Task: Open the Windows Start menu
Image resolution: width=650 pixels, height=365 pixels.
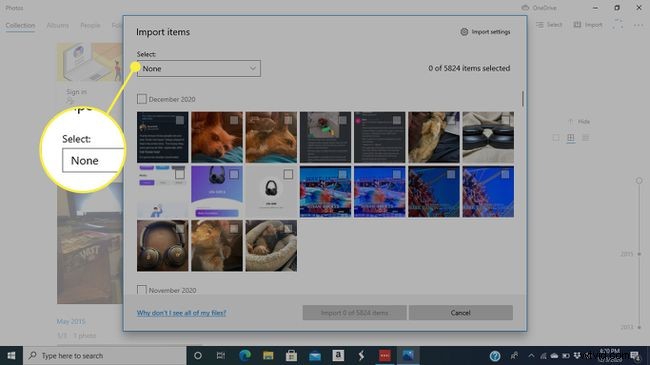Action: coord(11,355)
